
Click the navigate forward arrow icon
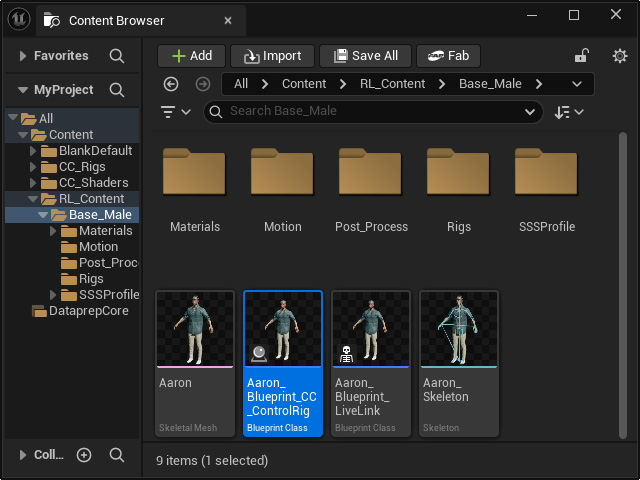(203, 84)
